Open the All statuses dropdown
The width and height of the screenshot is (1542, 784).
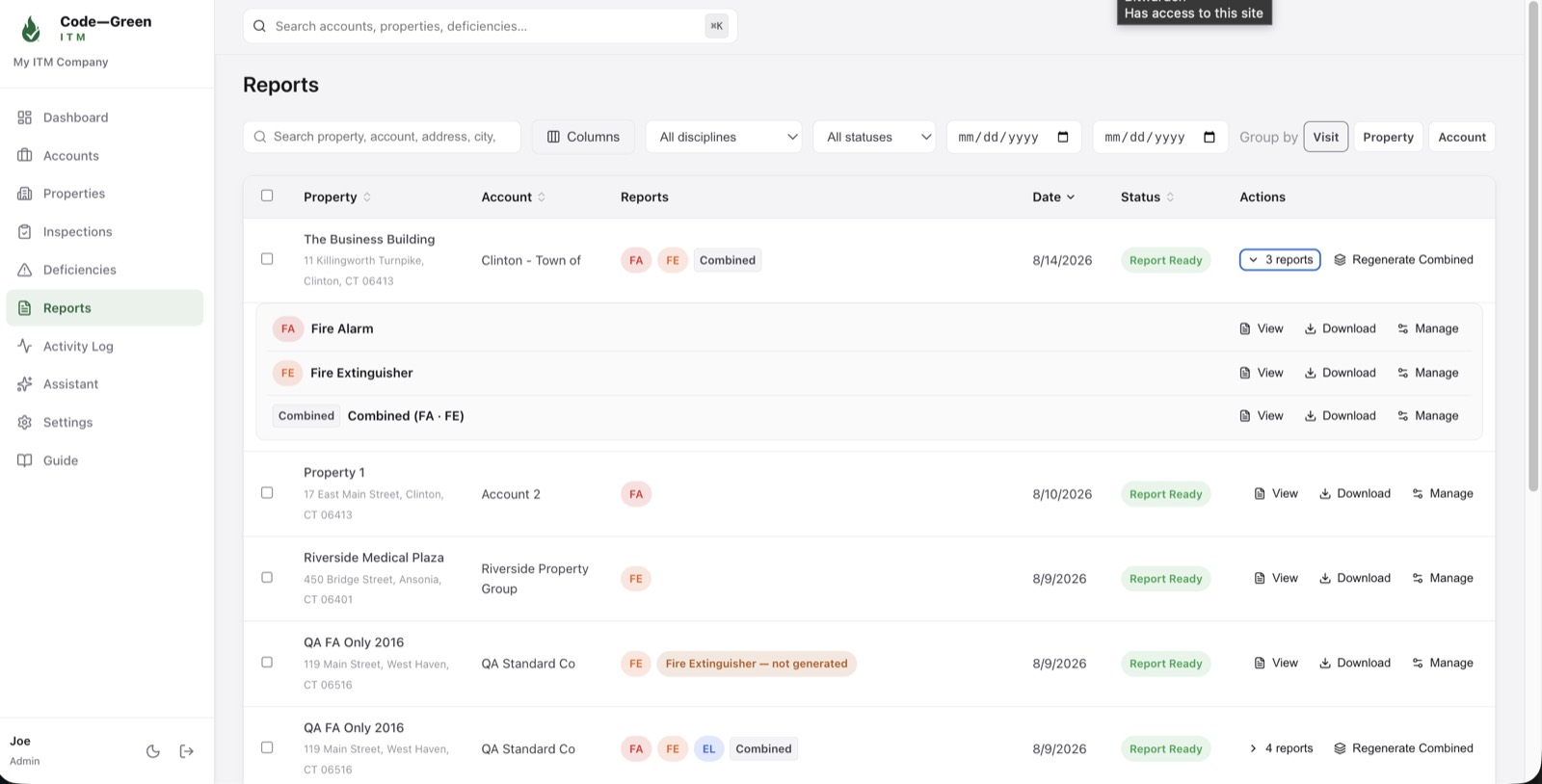[875, 137]
